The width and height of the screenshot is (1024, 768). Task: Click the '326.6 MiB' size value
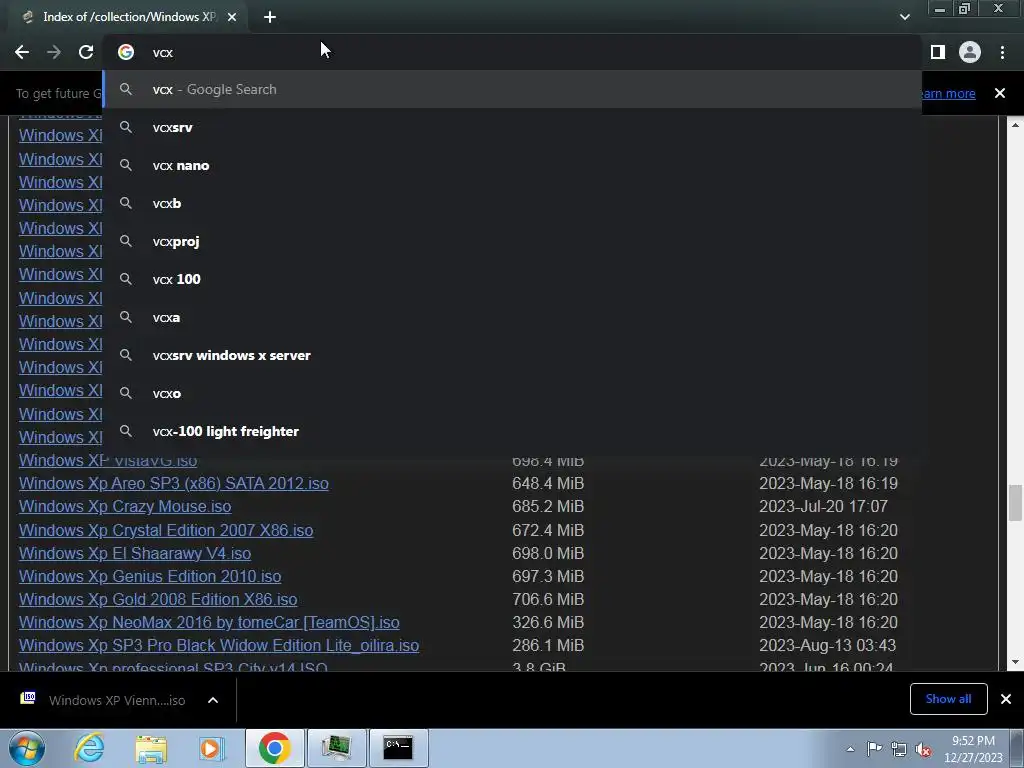point(548,622)
